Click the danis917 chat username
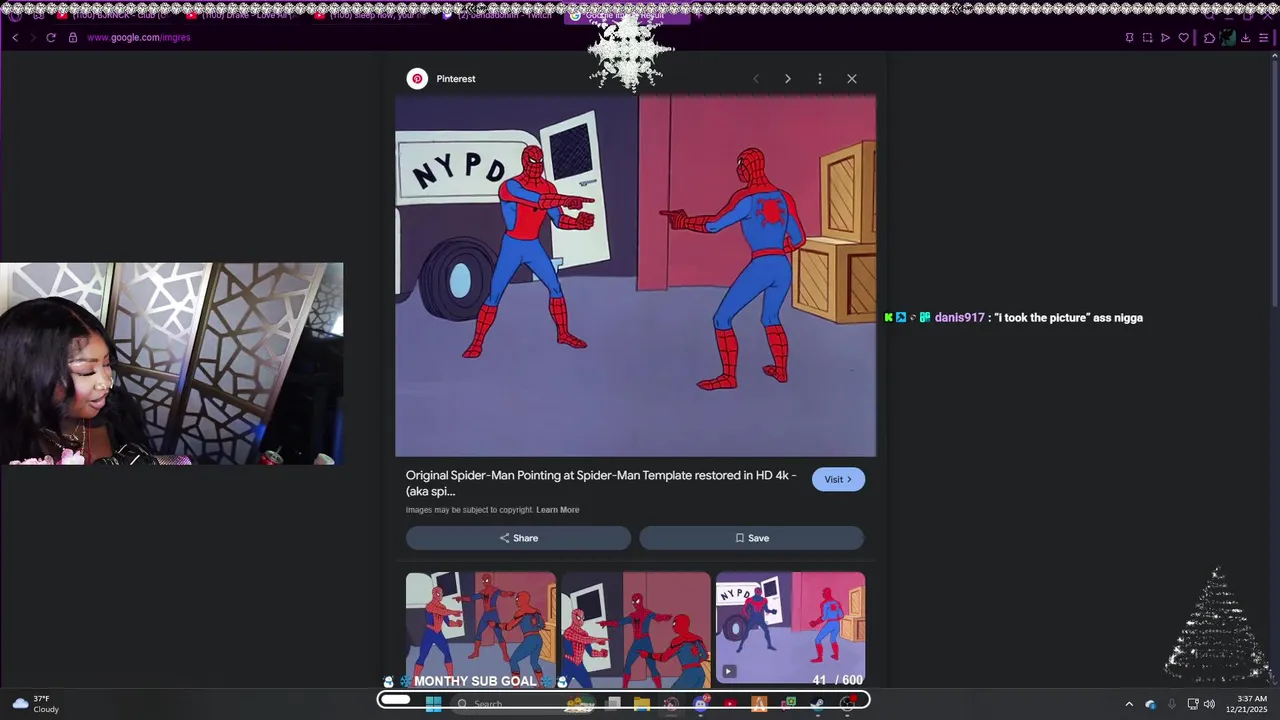1280x720 pixels. pyautogui.click(x=959, y=318)
